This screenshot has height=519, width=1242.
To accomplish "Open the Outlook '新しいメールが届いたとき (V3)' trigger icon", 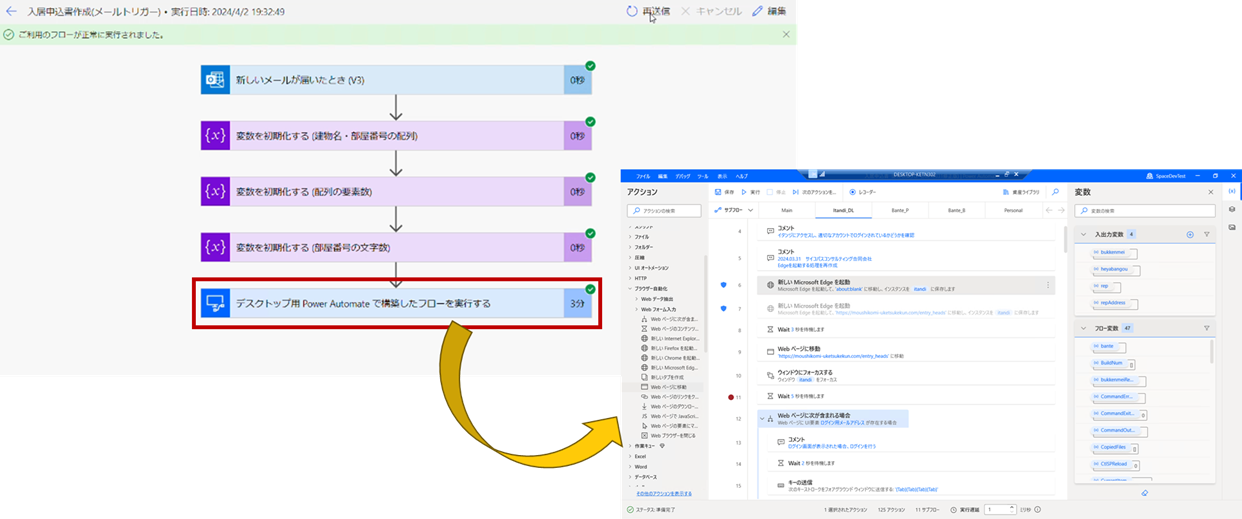I will coord(215,80).
